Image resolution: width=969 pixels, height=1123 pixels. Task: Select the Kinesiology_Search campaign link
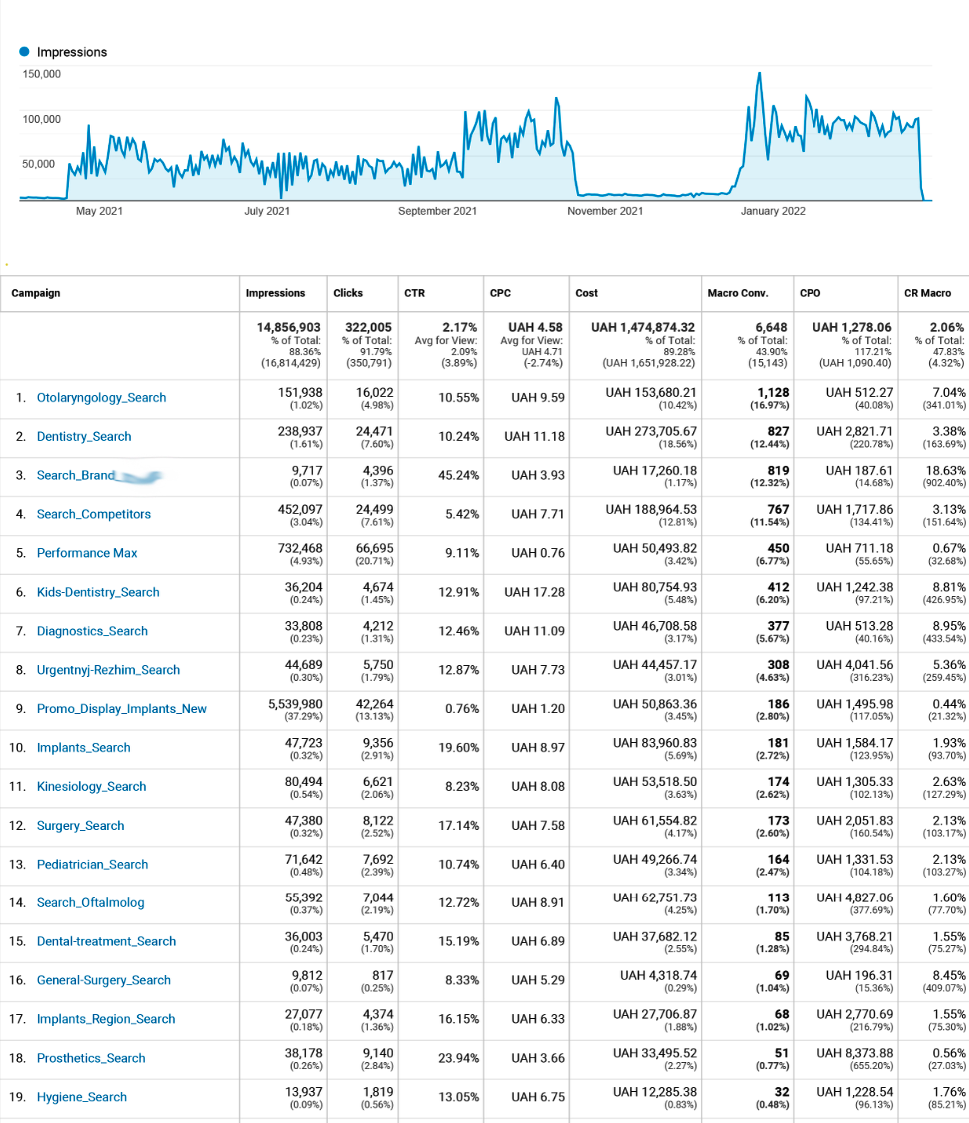pyautogui.click(x=92, y=787)
